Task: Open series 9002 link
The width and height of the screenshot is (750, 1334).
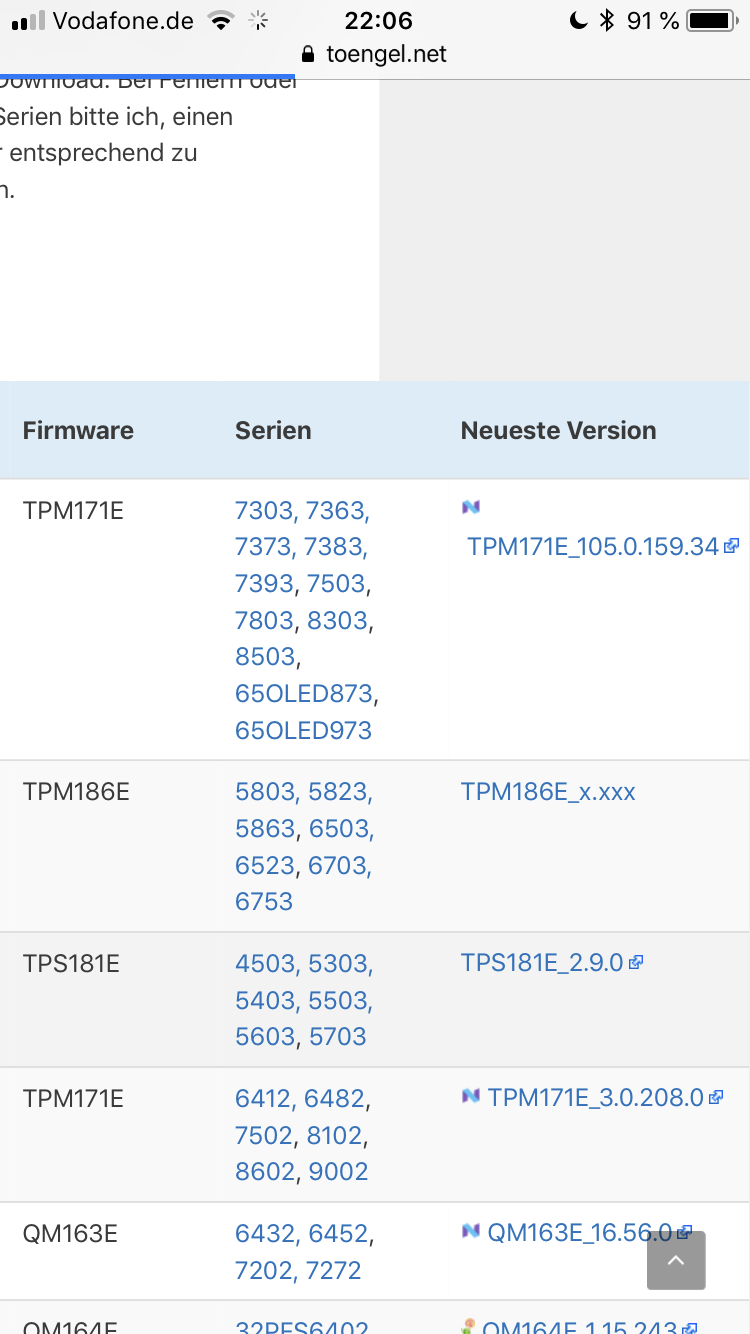Action: pyautogui.click(x=339, y=1171)
